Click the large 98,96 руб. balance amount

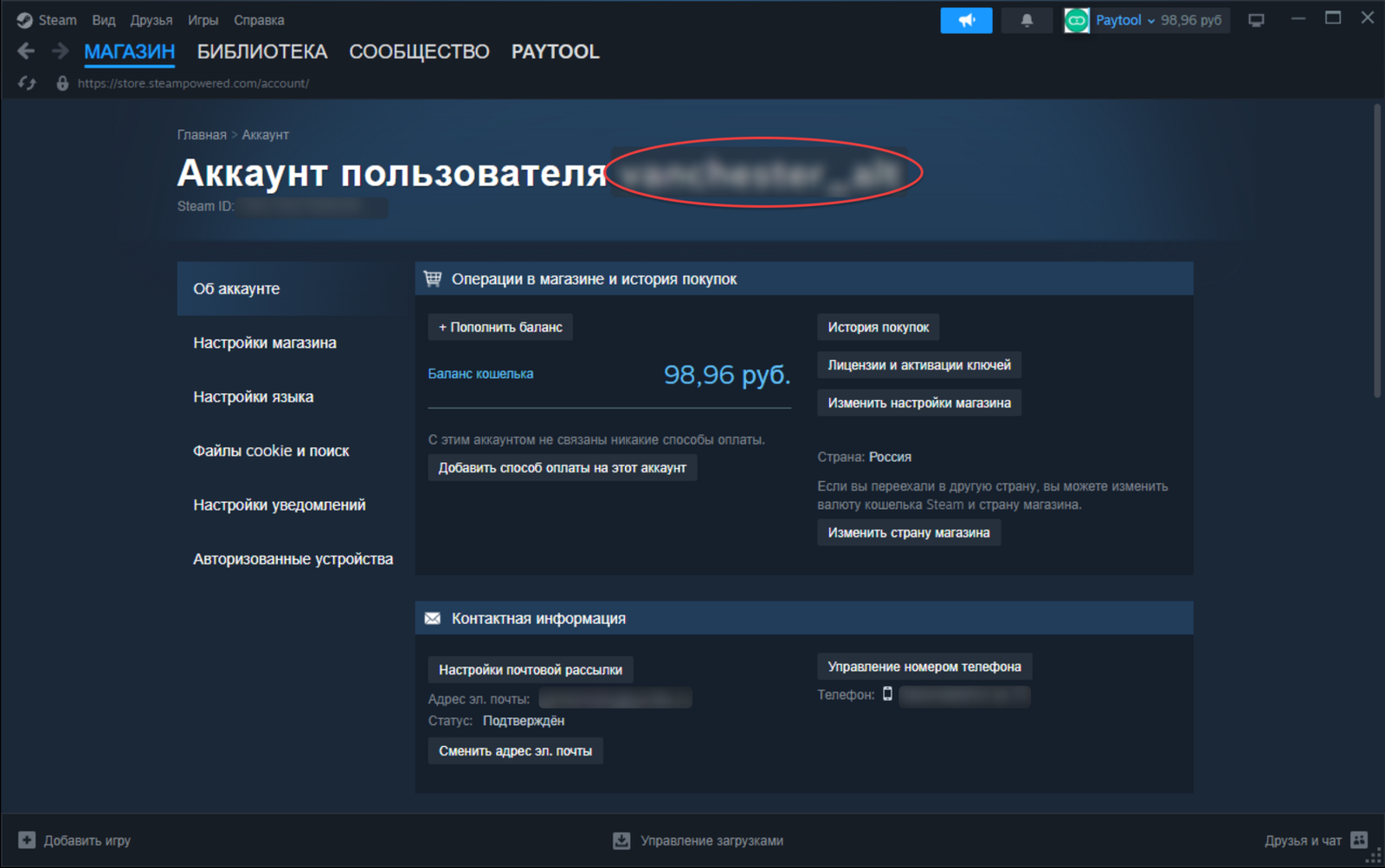727,375
